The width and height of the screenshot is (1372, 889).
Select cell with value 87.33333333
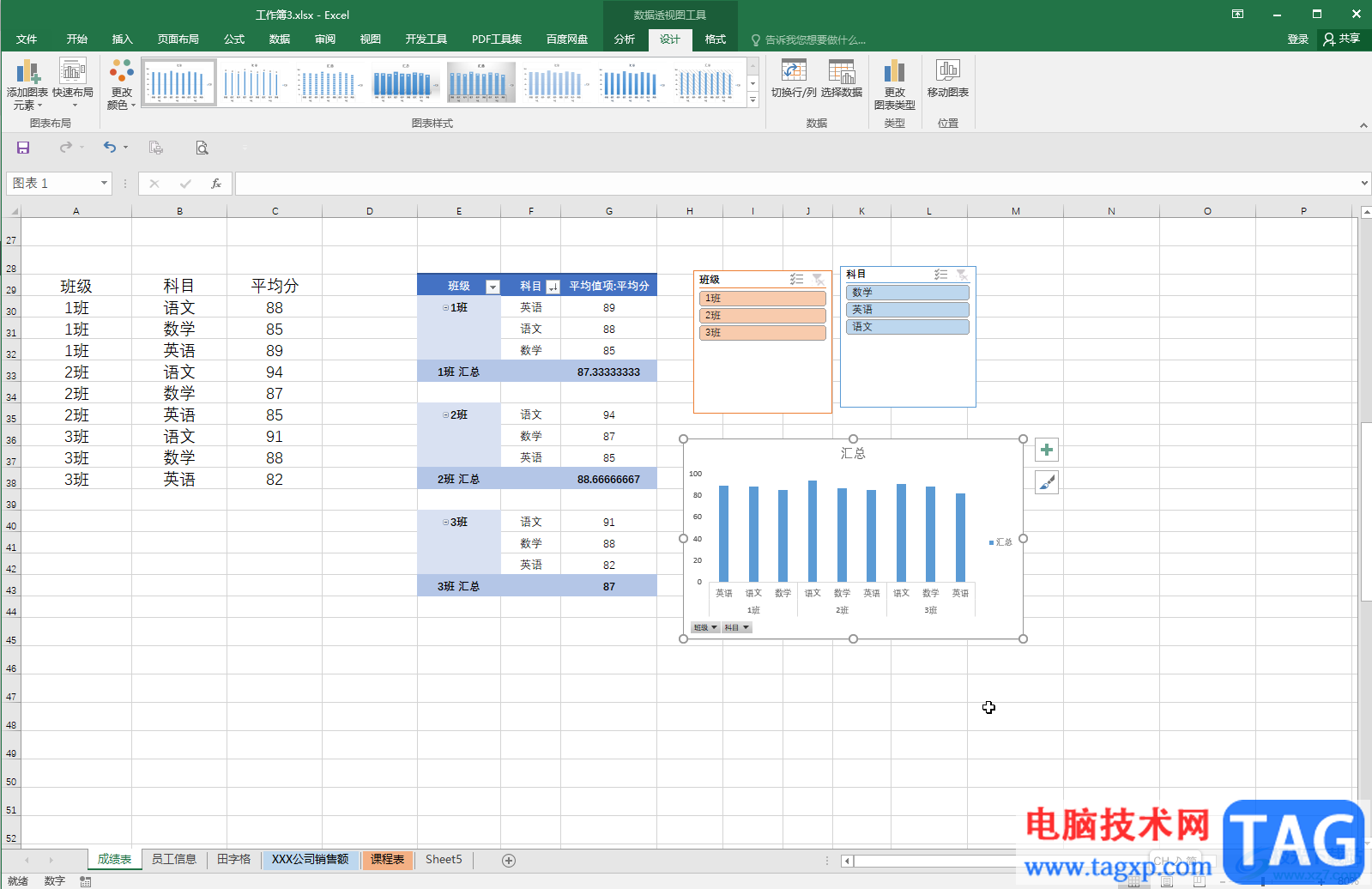608,372
